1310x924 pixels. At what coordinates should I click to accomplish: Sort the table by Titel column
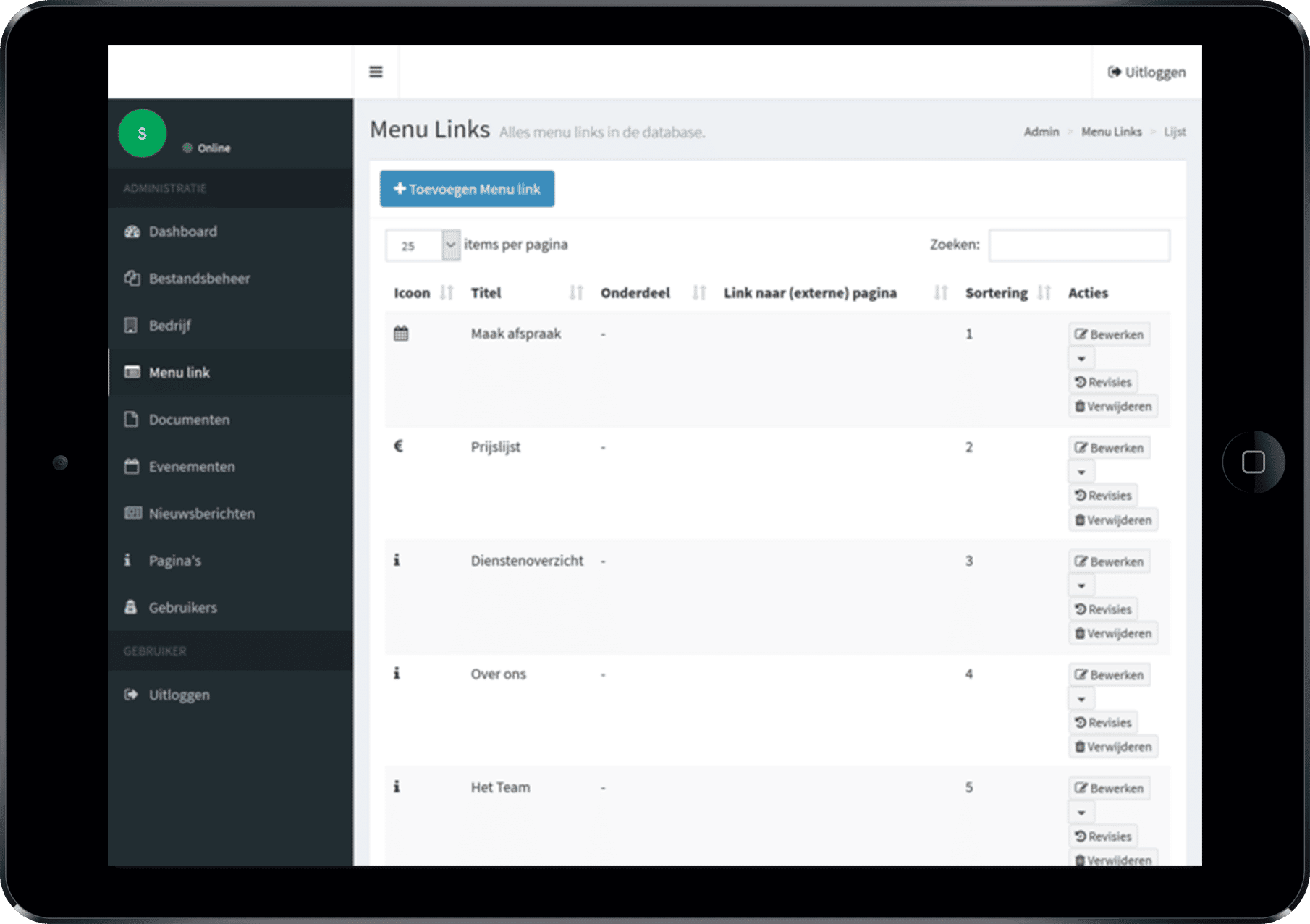coord(526,293)
